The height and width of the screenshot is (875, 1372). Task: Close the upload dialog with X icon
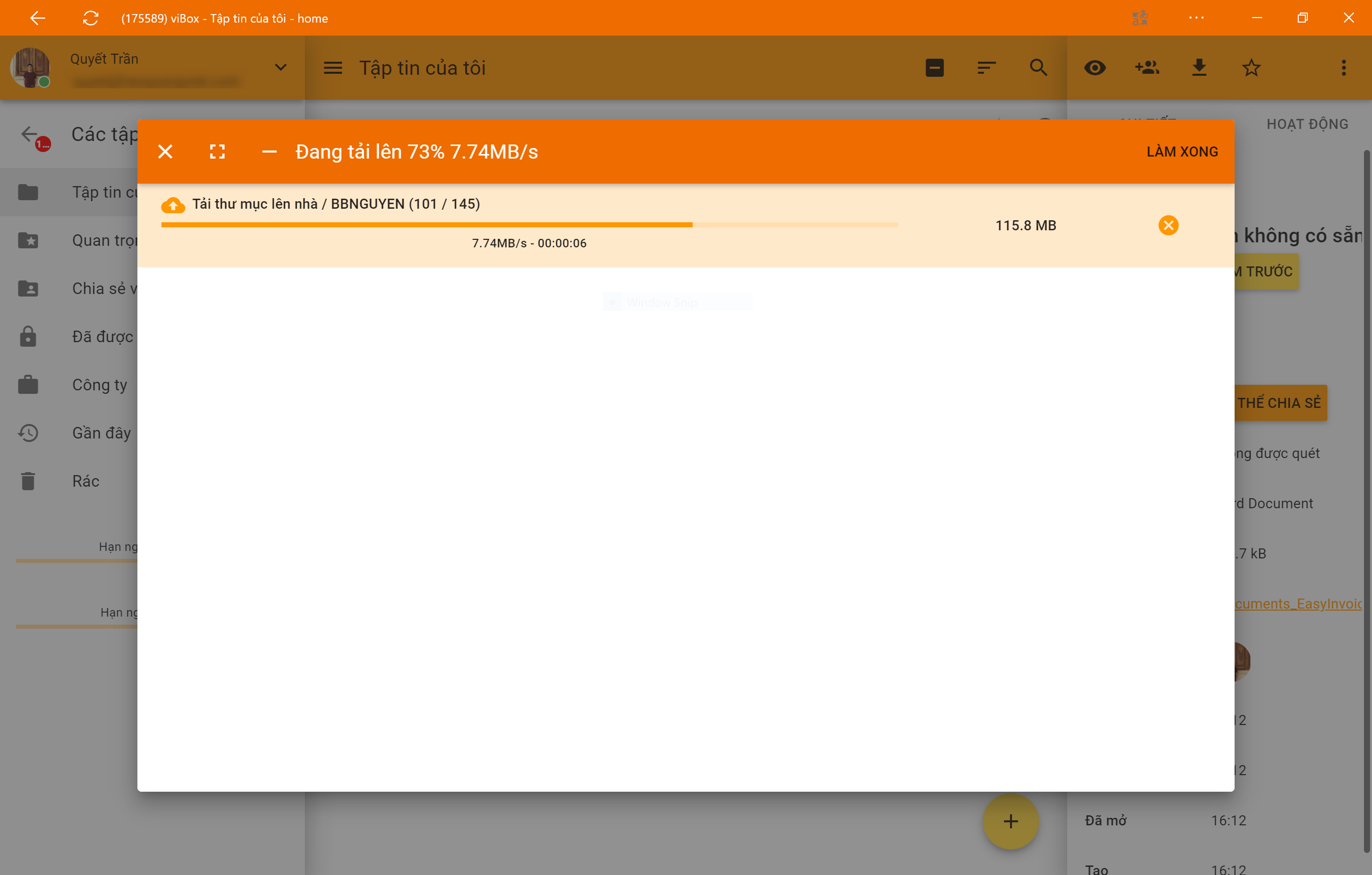(x=165, y=152)
